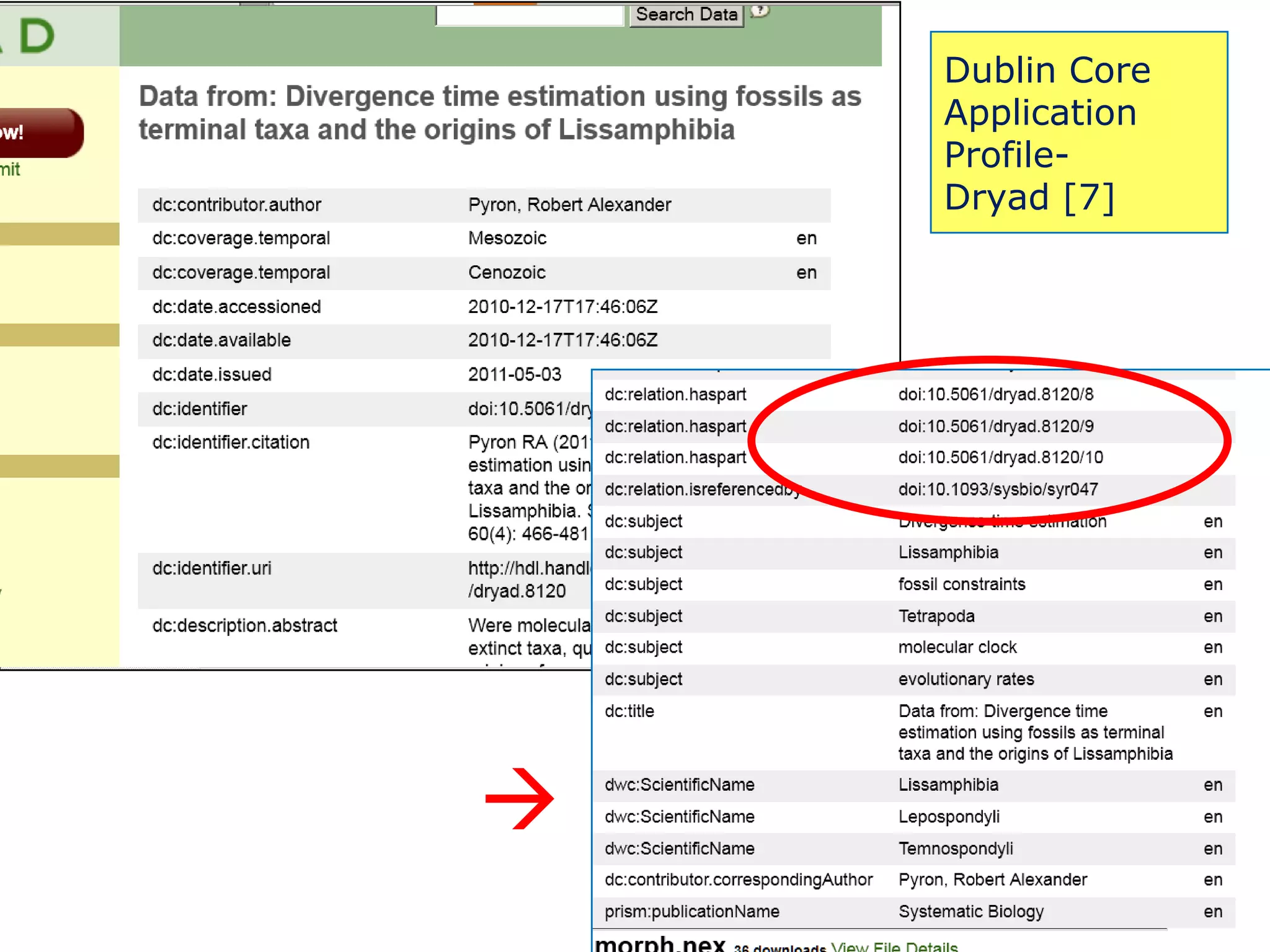Select the molecular clock subject
The height and width of the screenshot is (952, 1270).
[957, 647]
